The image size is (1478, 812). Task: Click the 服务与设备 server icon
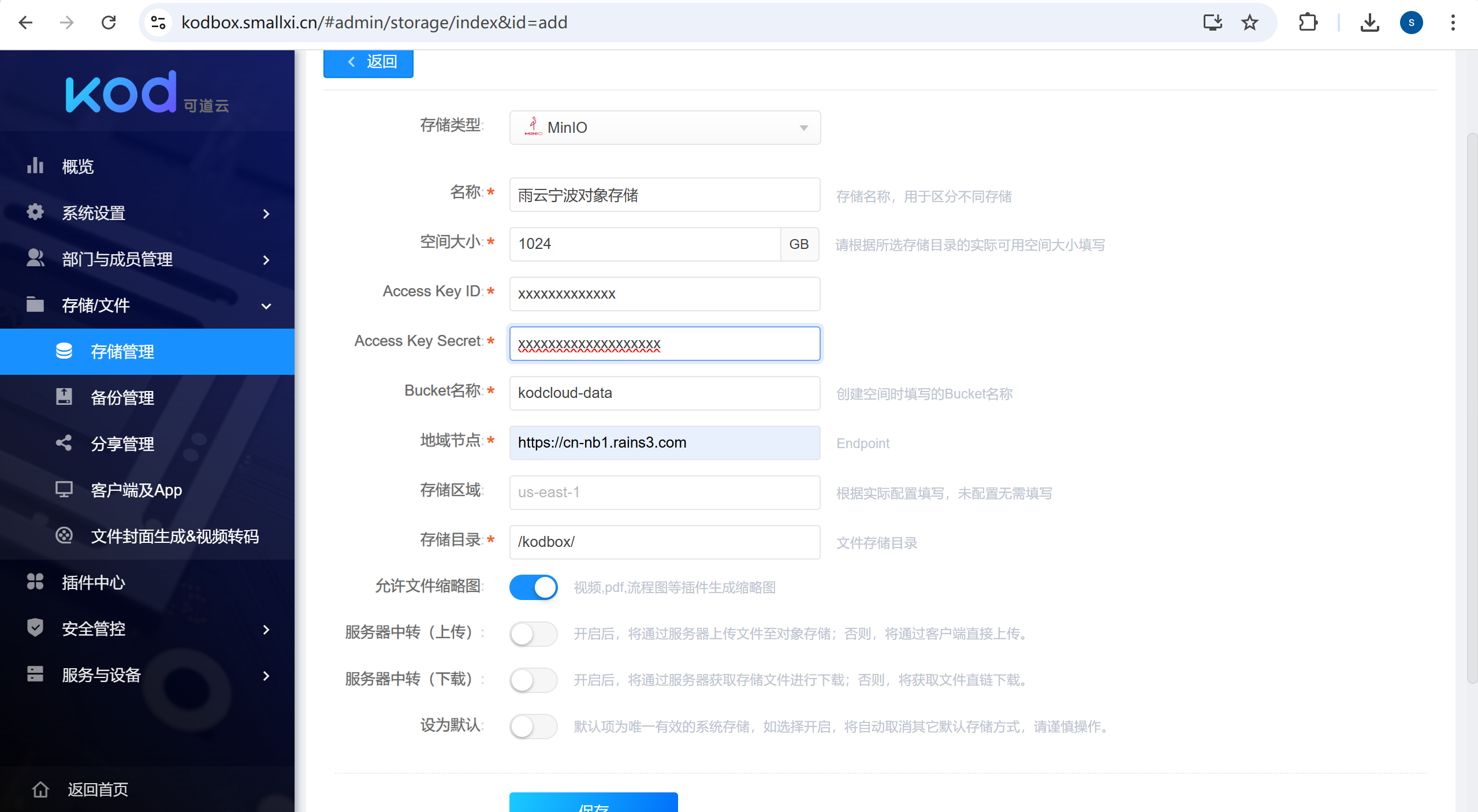tap(35, 674)
